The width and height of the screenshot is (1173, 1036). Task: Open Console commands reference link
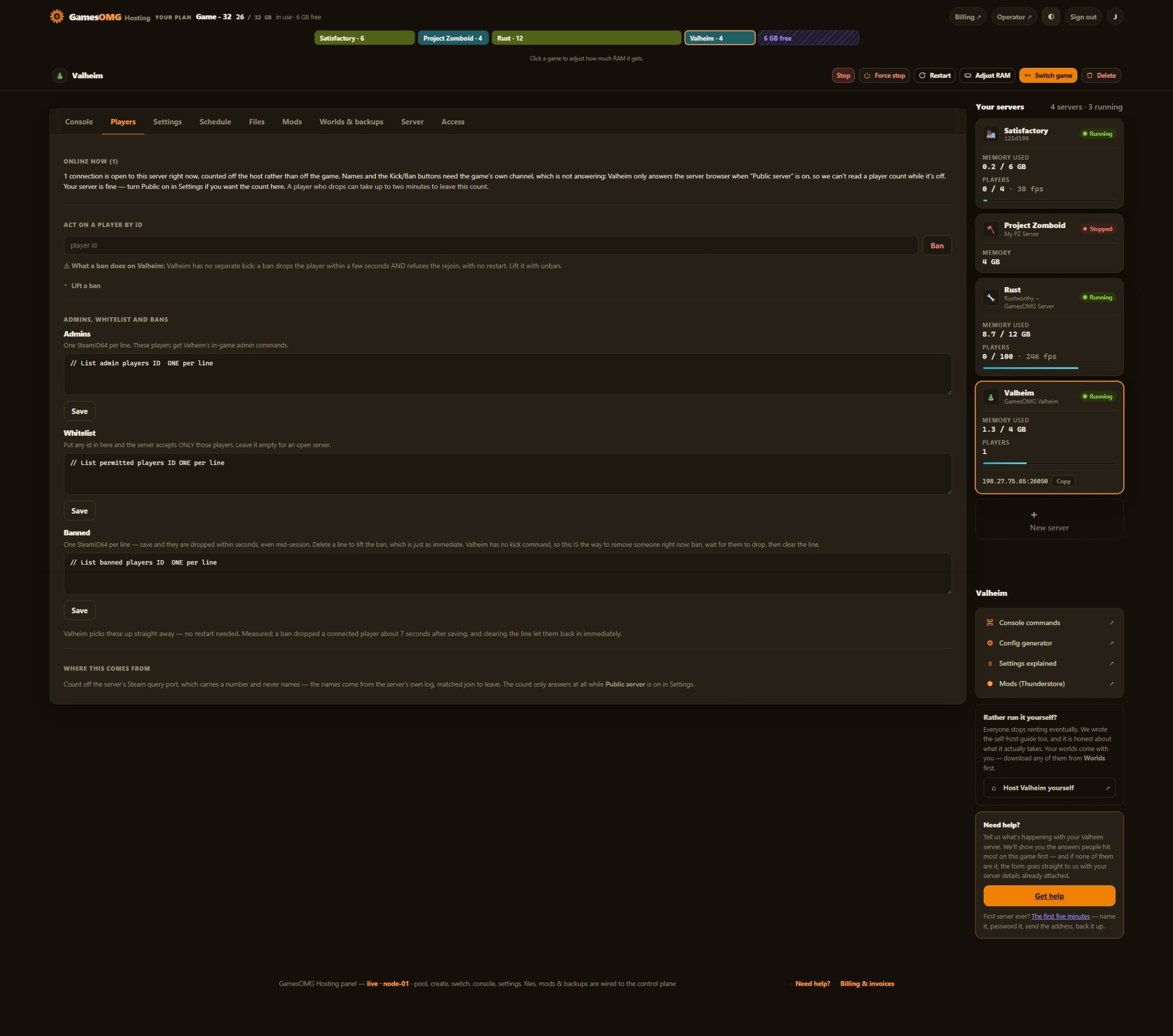pyautogui.click(x=1049, y=623)
